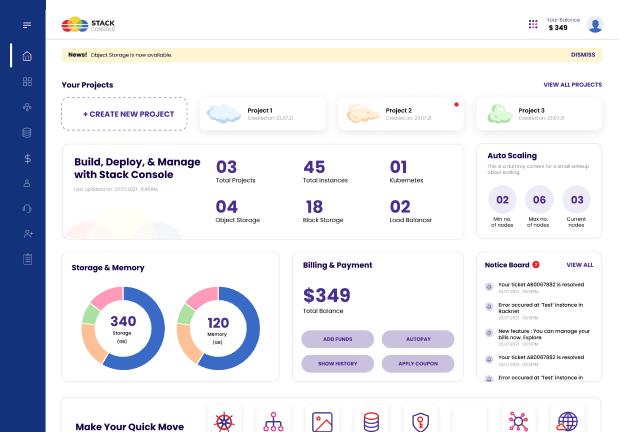The image size is (629, 432).
Task: Open the hamburger menu in sidebar
Action: [x=26, y=25]
